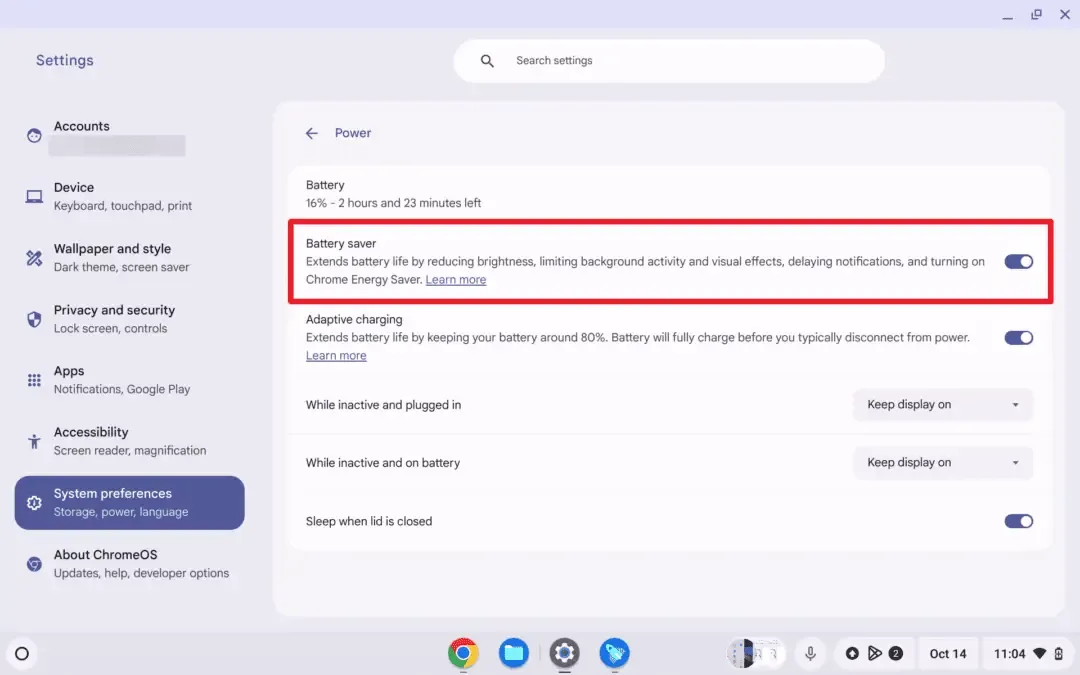
Task: Select Wallpaper and style in the sidebar
Action: [129, 258]
